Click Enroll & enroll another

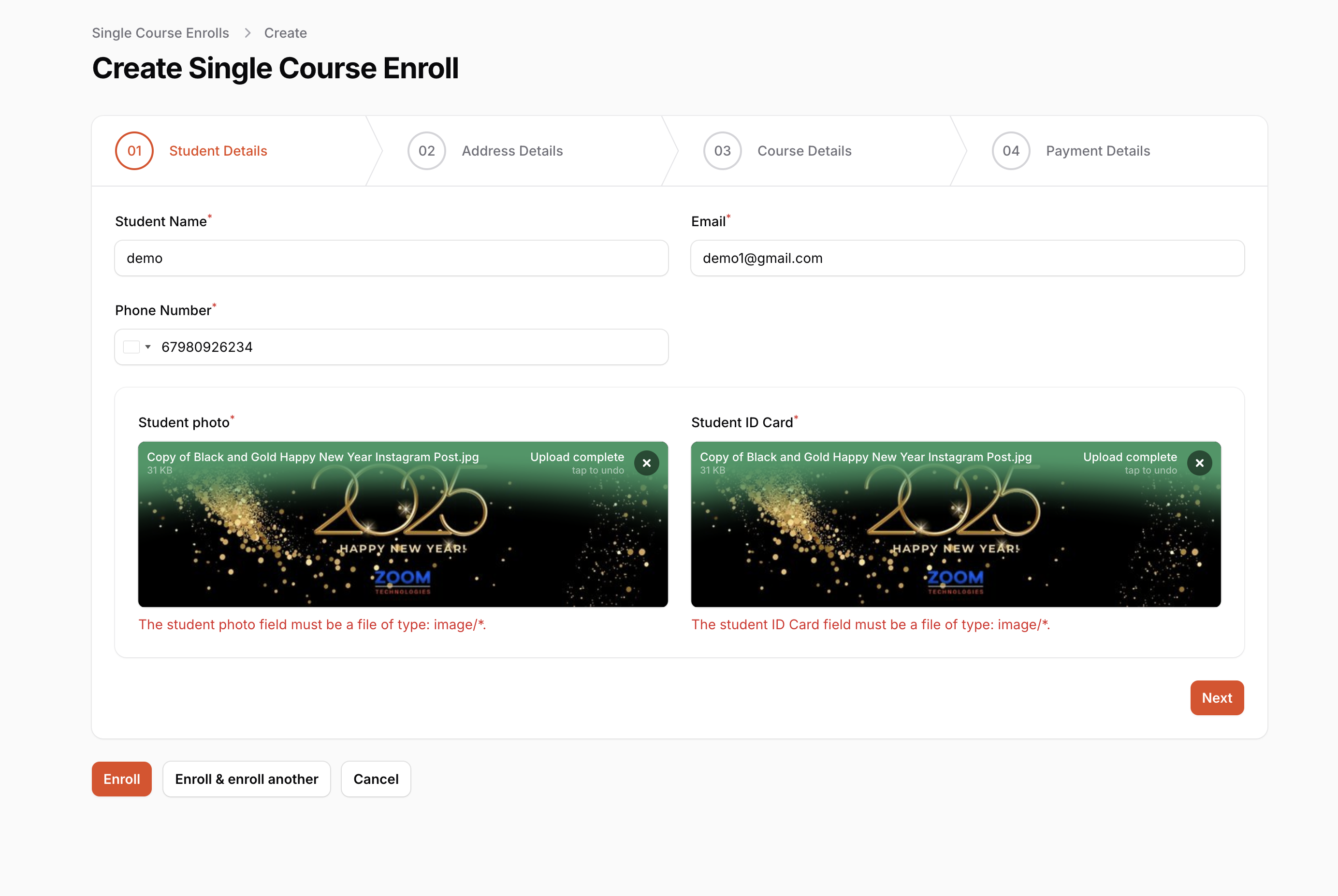tap(247, 779)
